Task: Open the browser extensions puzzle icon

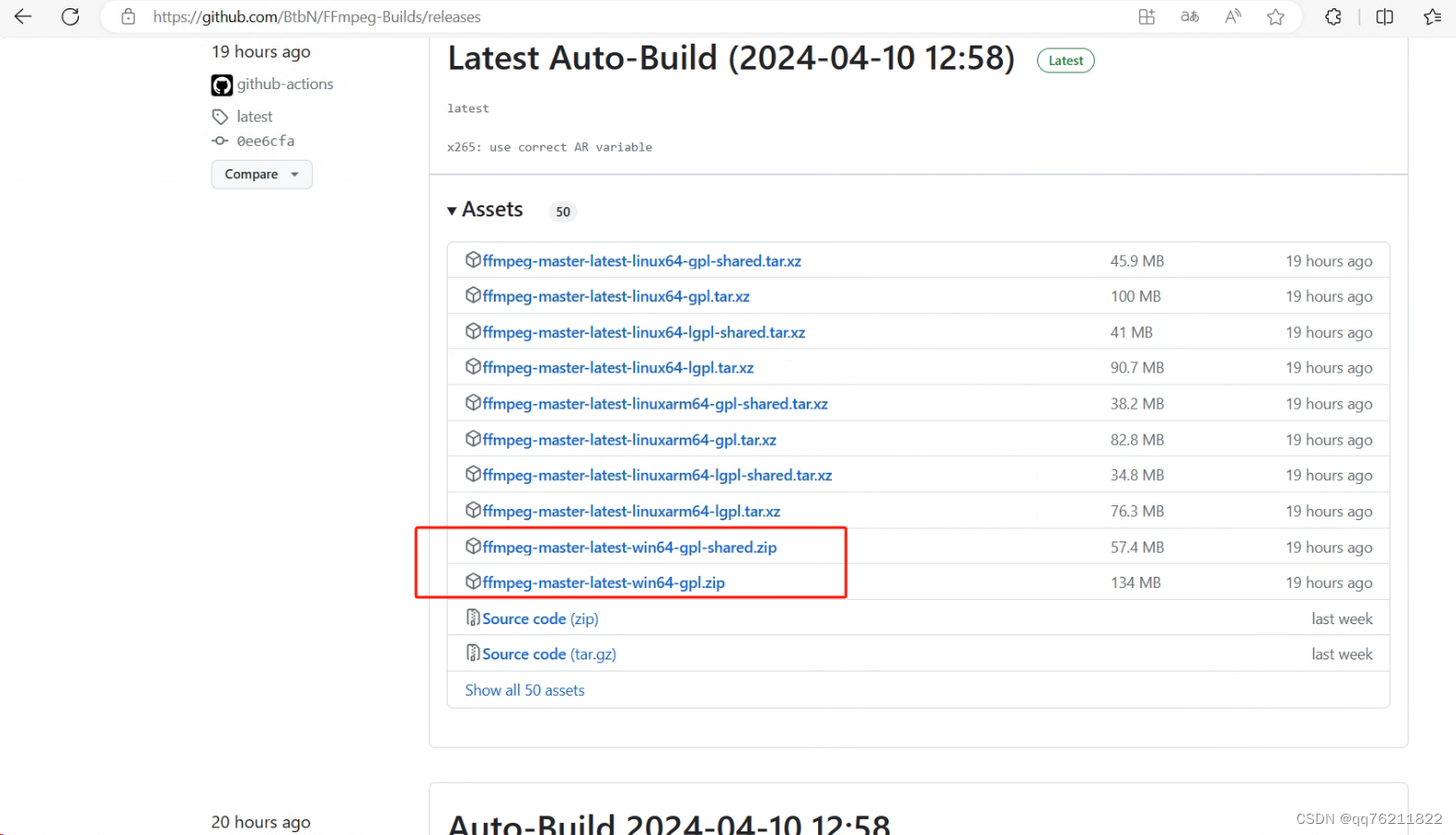Action: coord(1333,17)
